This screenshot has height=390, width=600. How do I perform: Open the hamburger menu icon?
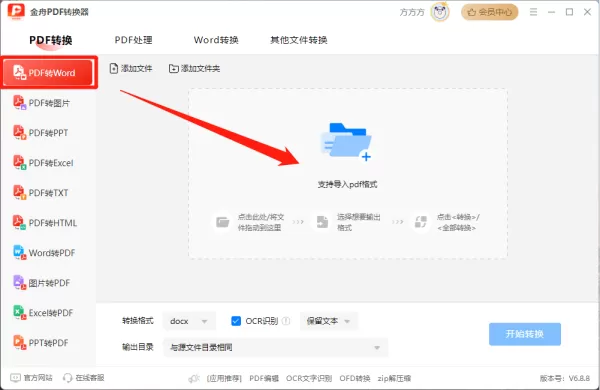click(533, 12)
